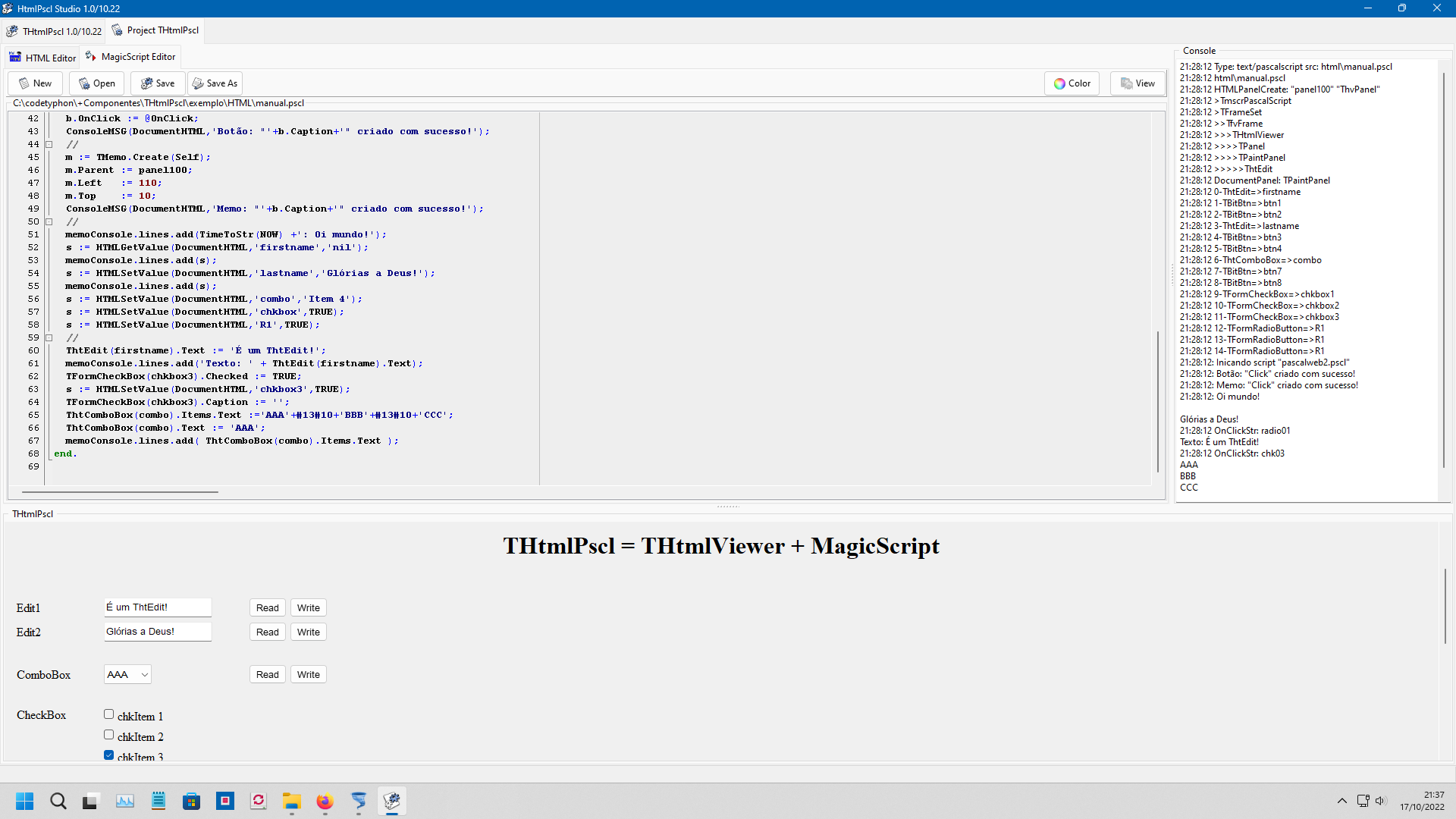Click the HtmlPscl Studio taskbar icon
Image resolution: width=1456 pixels, height=819 pixels.
[392, 802]
